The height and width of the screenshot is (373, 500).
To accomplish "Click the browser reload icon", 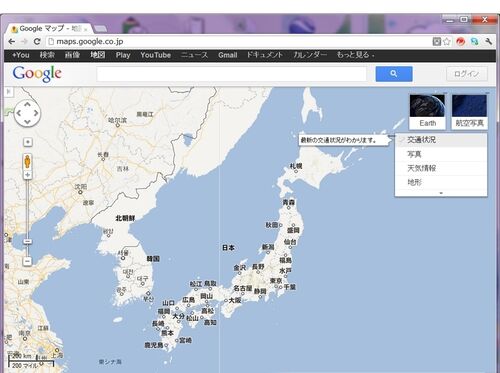I will [37, 41].
